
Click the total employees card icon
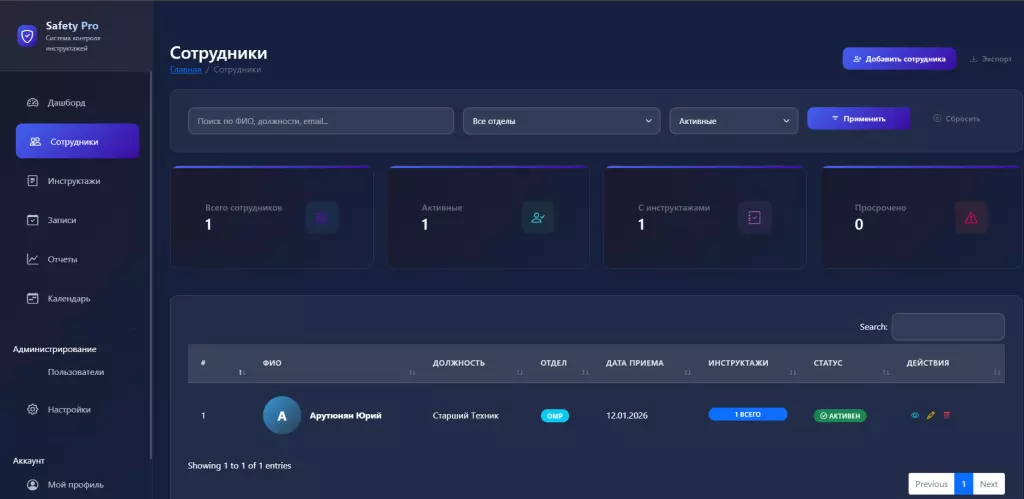pyautogui.click(x=321, y=218)
